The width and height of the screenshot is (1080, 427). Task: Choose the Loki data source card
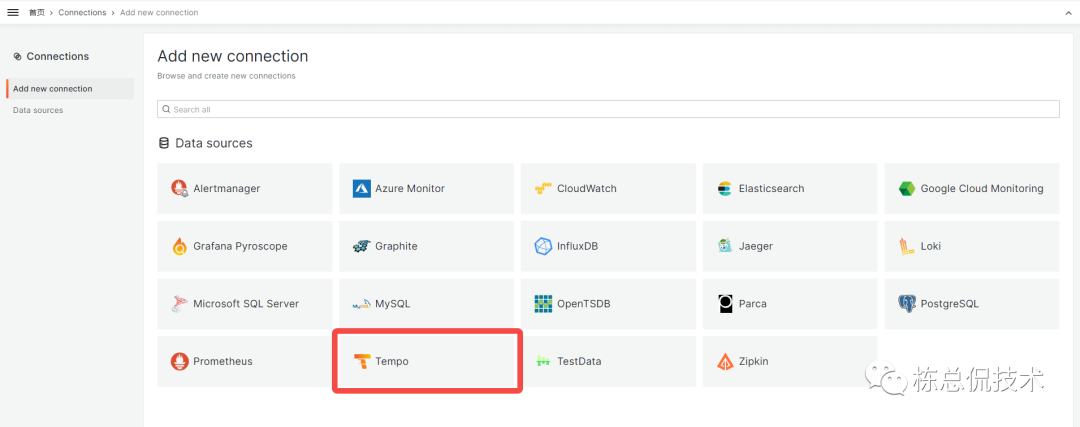(x=971, y=246)
